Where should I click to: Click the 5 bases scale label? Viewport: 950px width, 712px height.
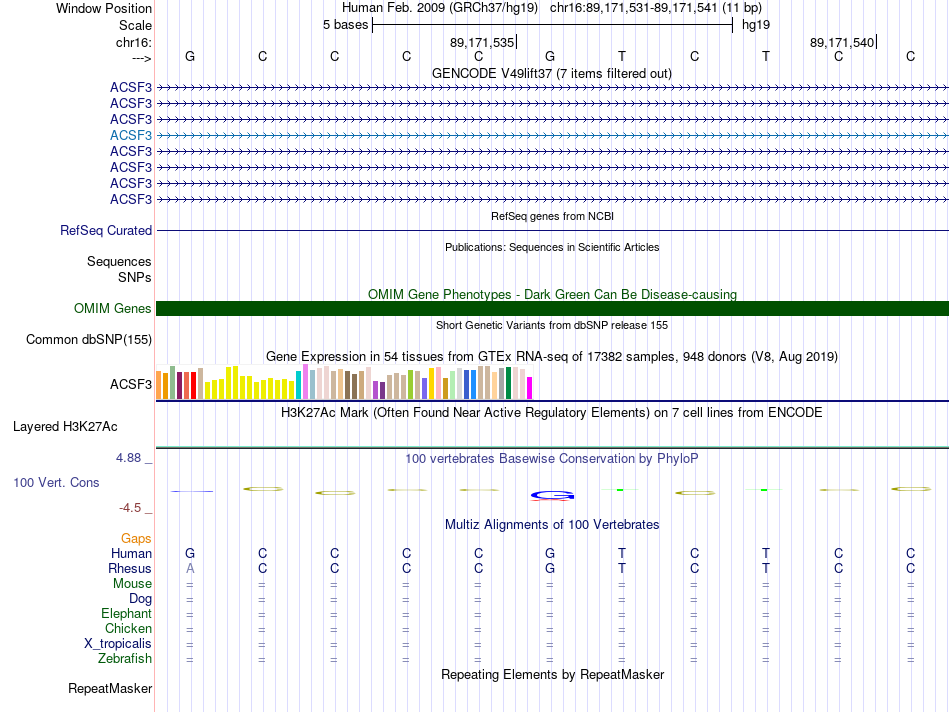coord(345,25)
